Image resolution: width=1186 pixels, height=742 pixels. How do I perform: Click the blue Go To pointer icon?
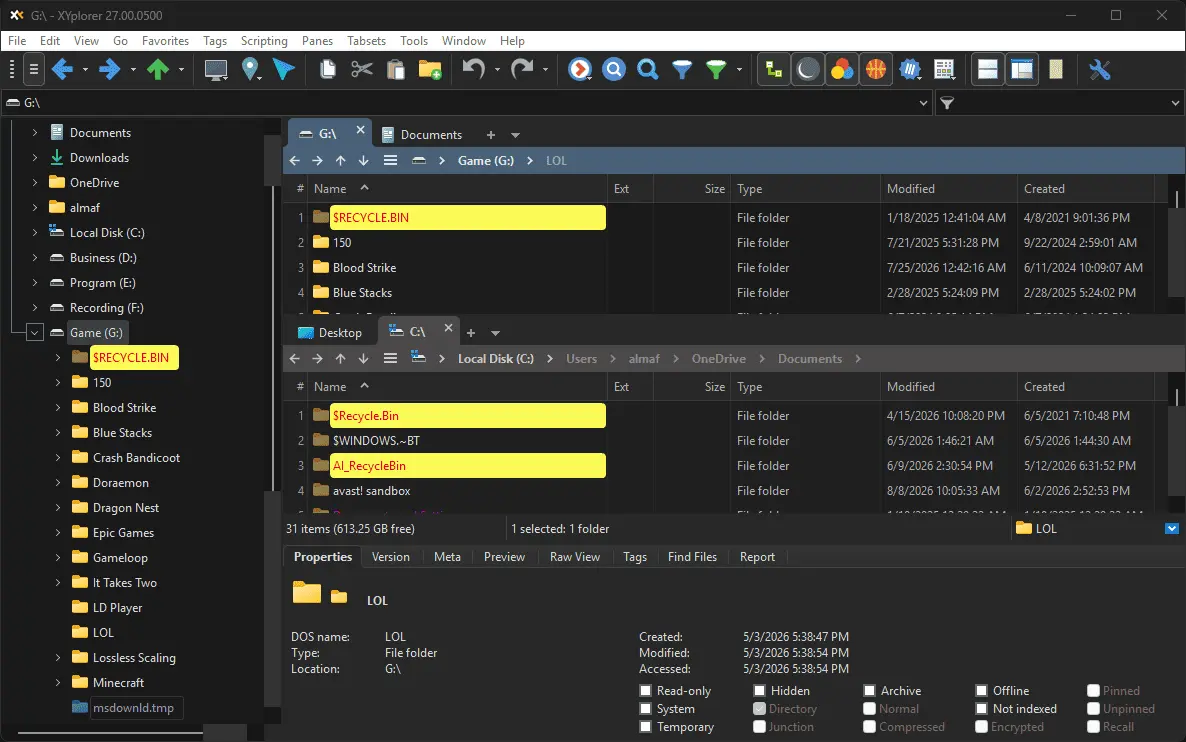coord(284,70)
